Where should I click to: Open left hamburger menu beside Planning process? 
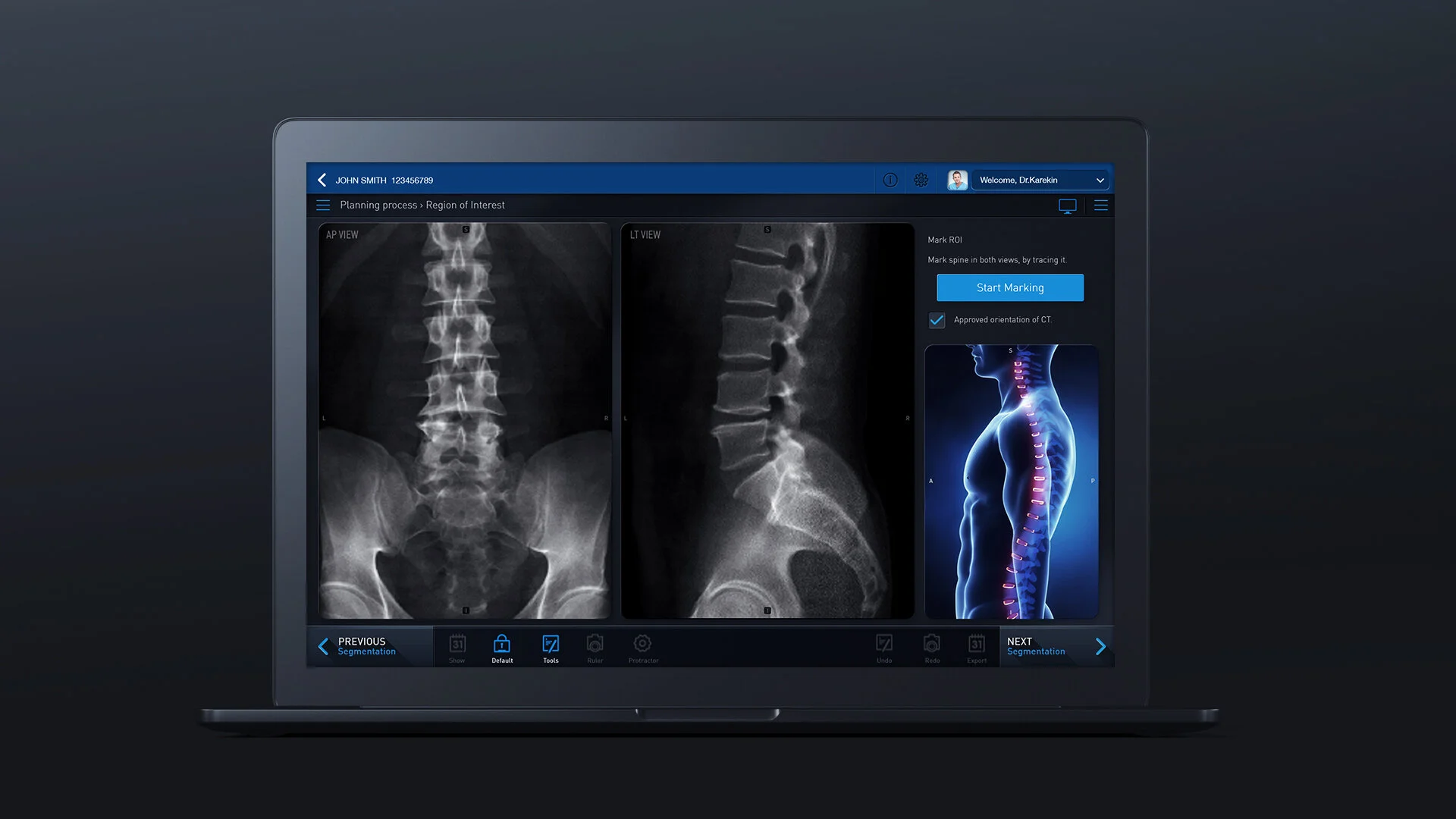(323, 206)
